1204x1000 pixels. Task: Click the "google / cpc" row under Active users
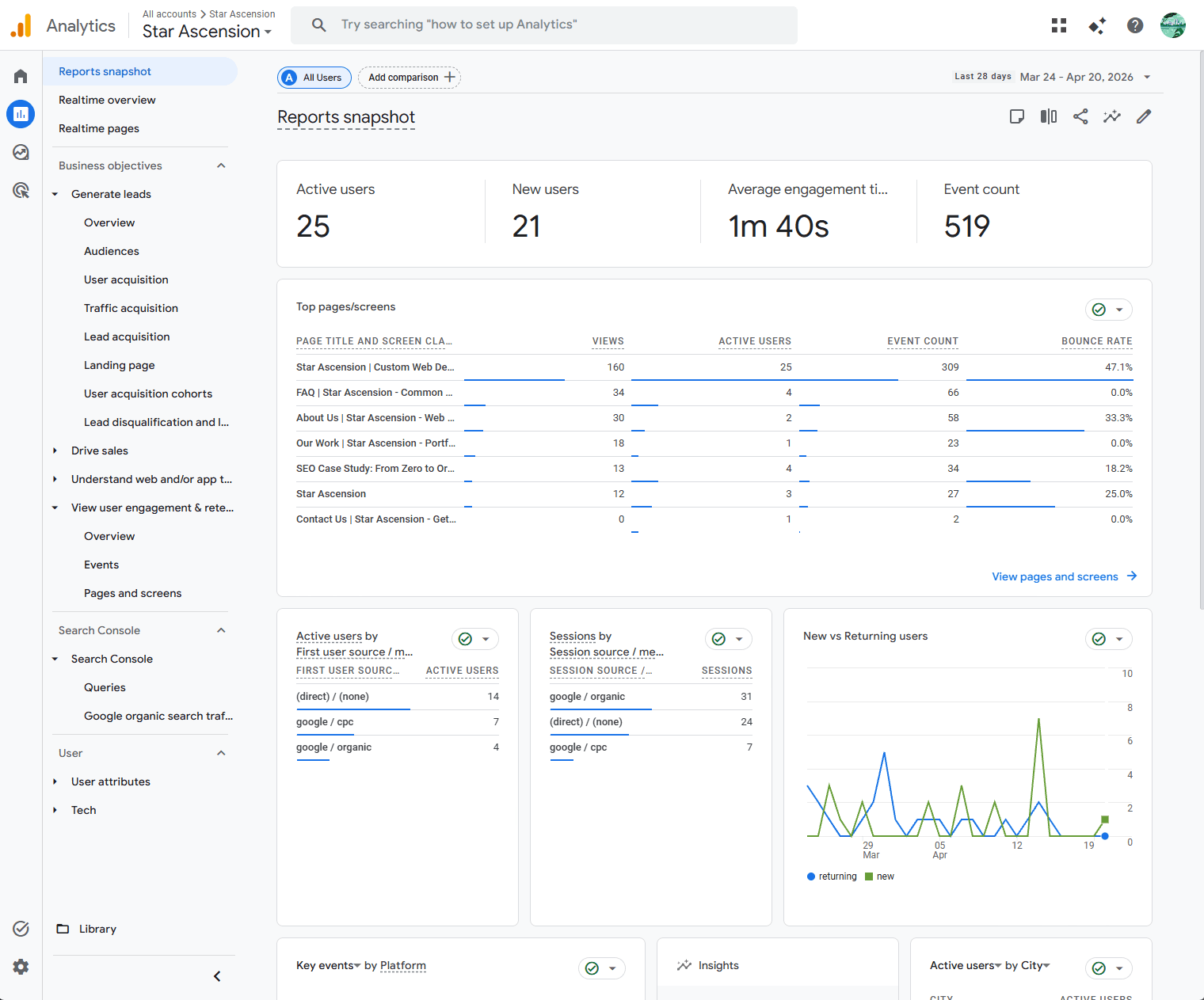pyautogui.click(x=398, y=722)
